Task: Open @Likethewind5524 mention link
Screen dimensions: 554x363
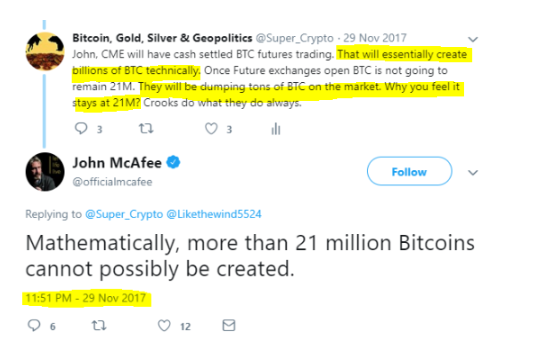Action: click(x=214, y=214)
